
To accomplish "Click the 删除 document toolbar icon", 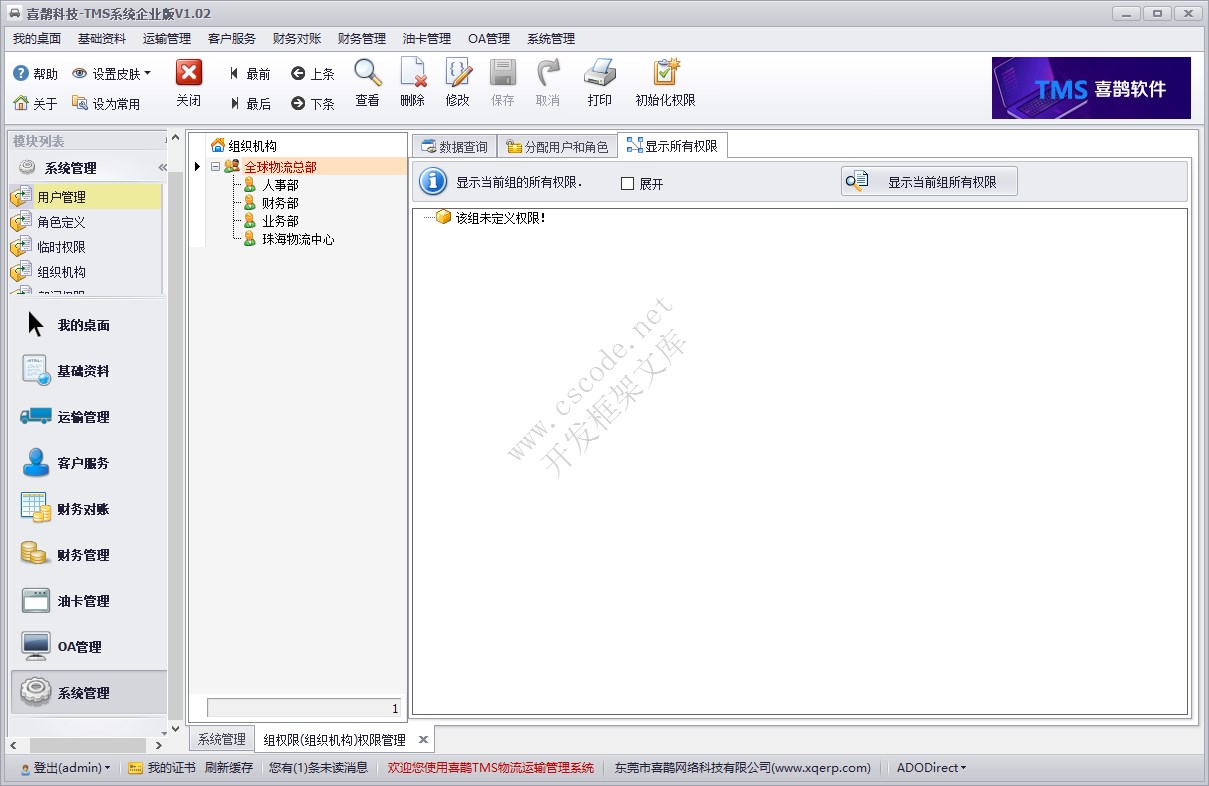I will tap(413, 73).
